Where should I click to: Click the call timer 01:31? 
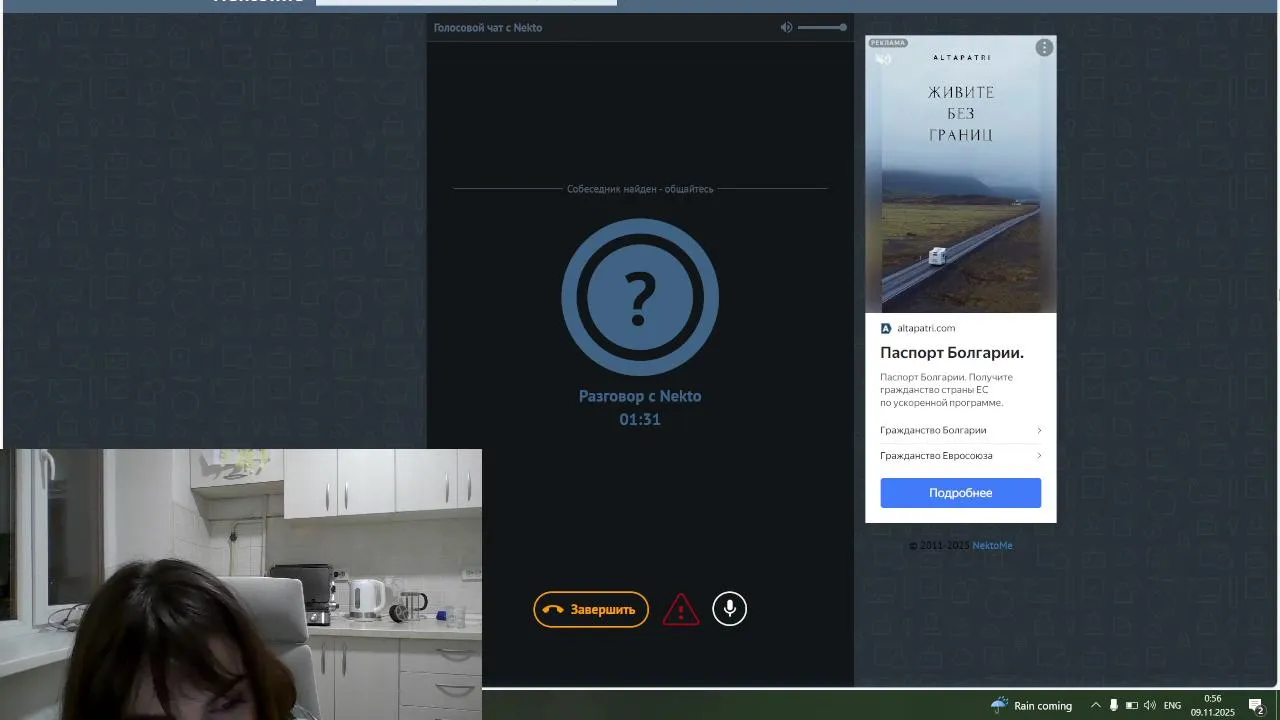(640, 419)
